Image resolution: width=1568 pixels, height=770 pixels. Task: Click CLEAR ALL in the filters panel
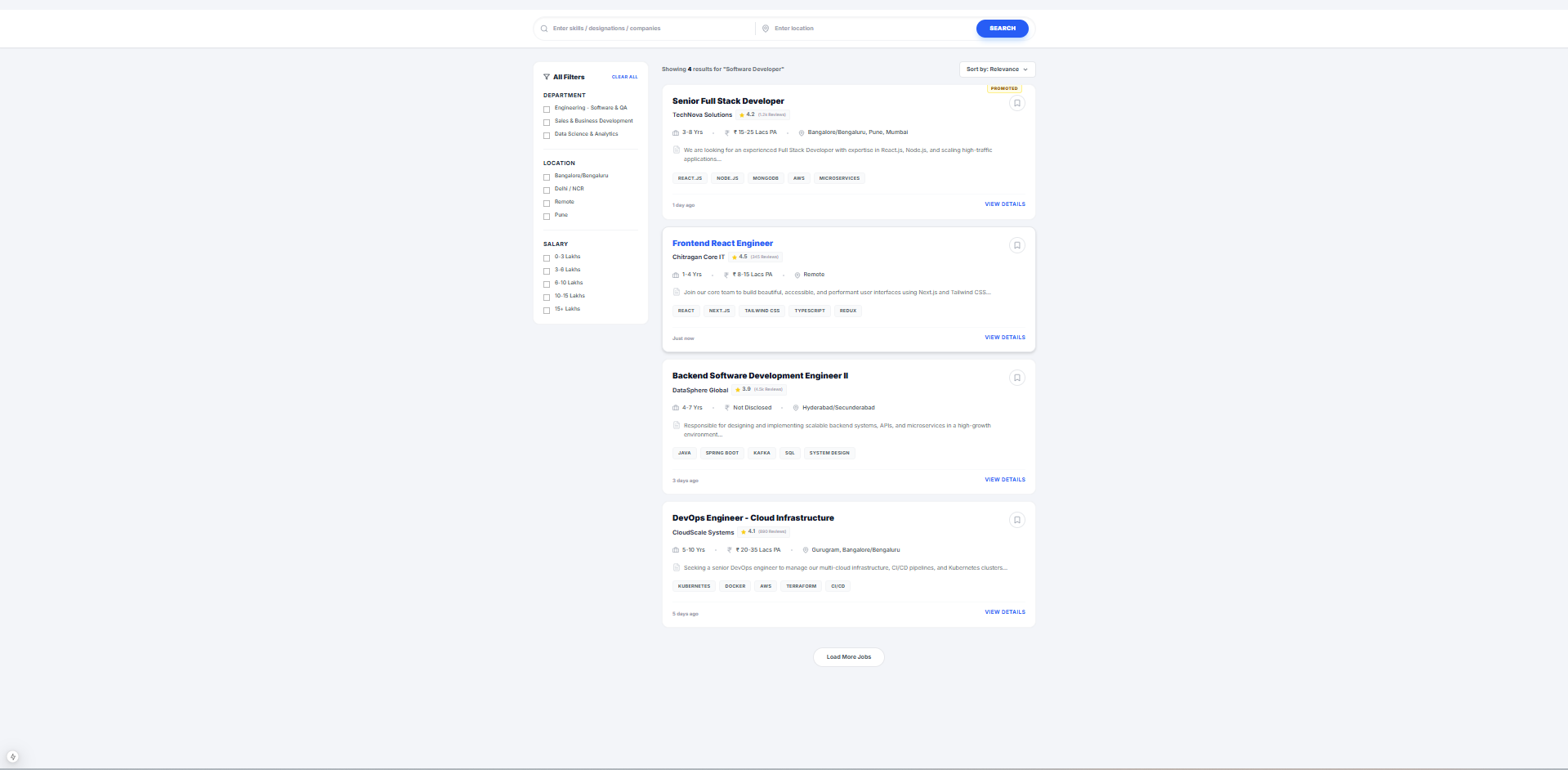625,77
